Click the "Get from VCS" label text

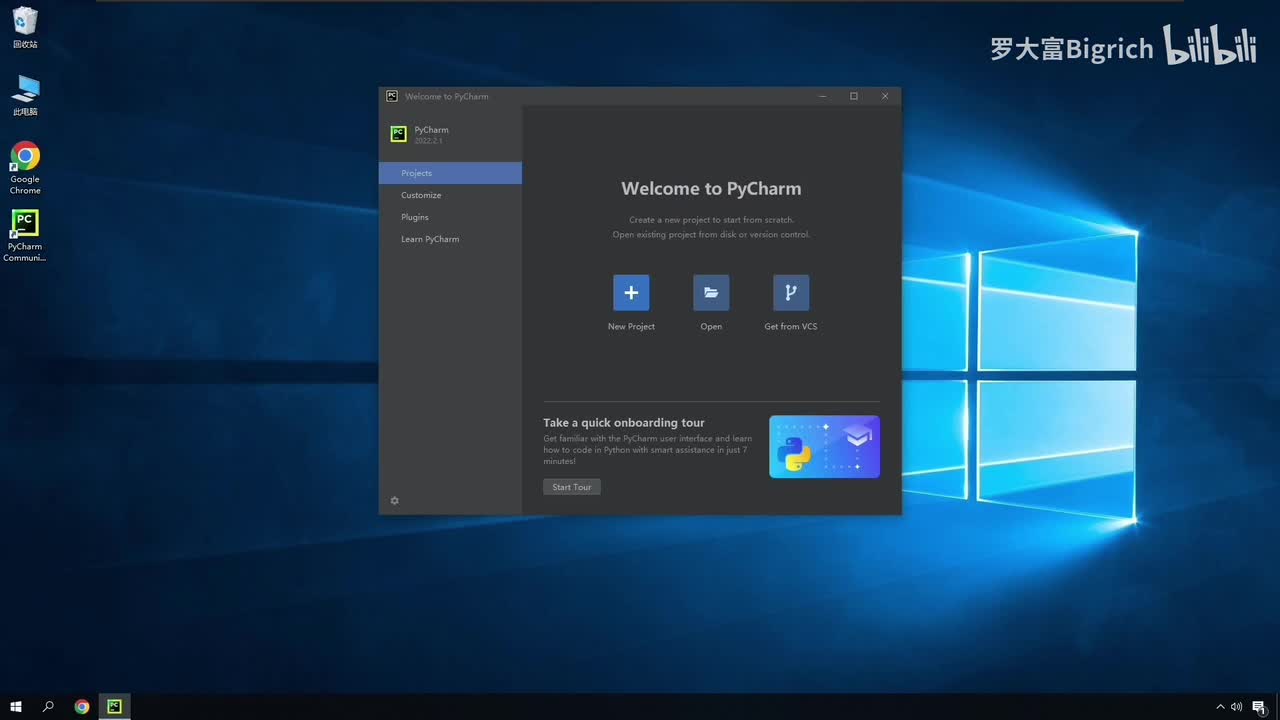791,327
